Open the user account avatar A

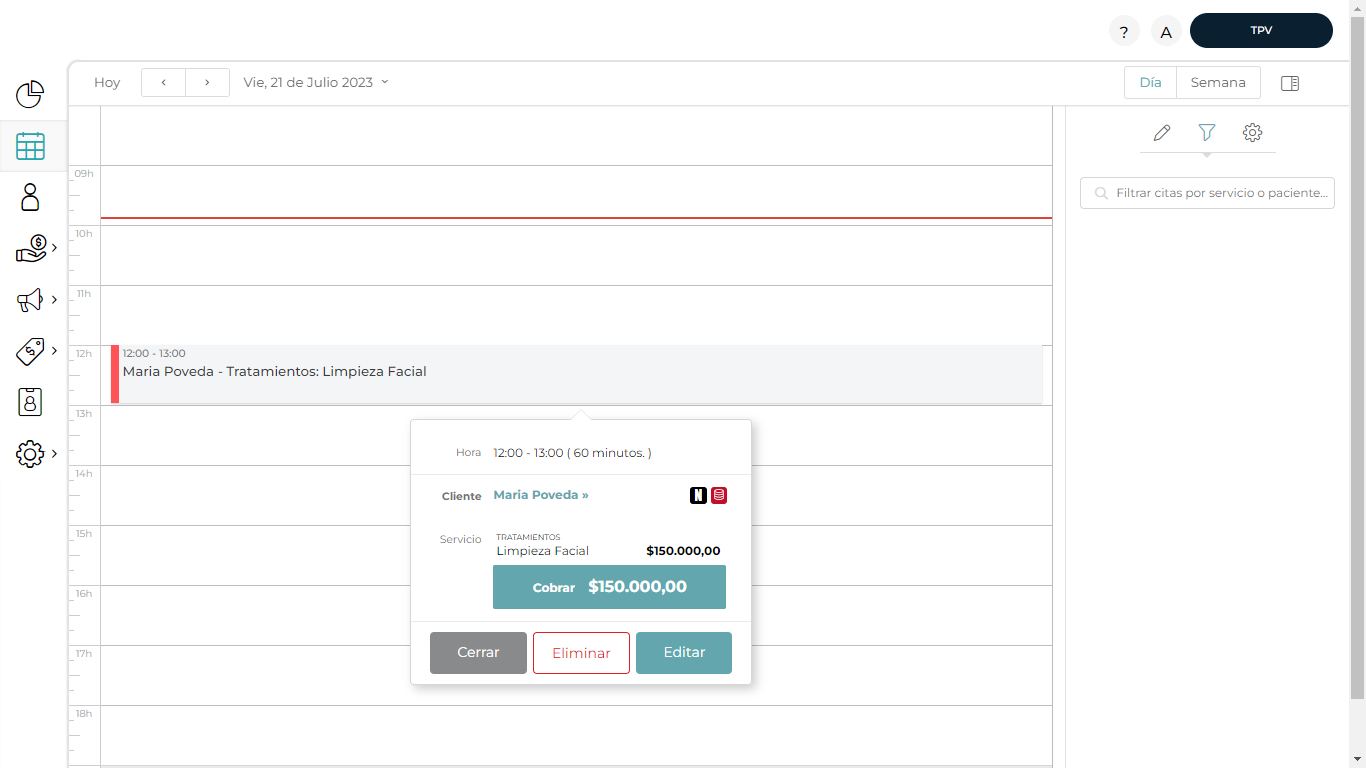pos(1166,31)
